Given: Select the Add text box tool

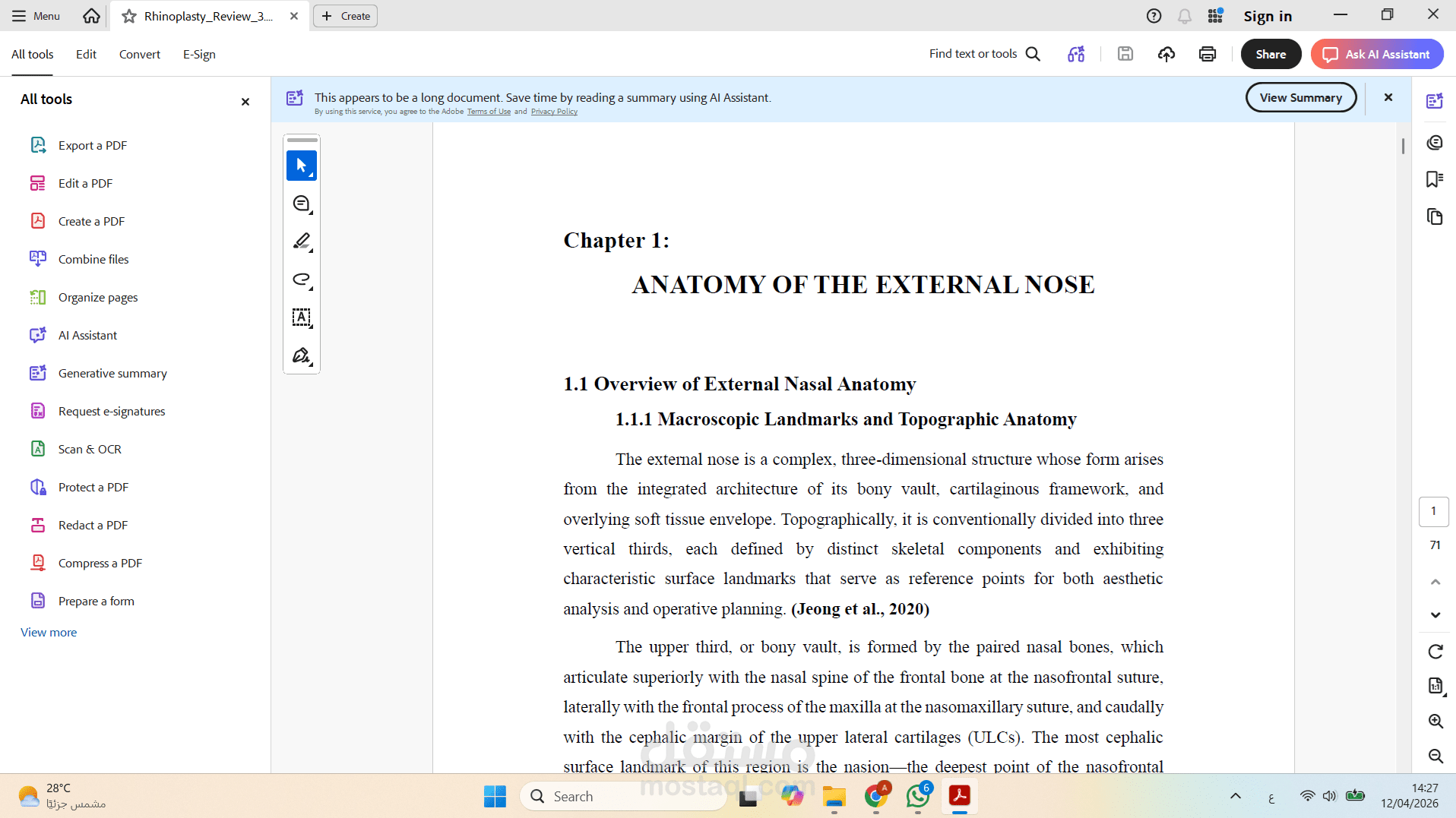Looking at the screenshot, I should tap(301, 317).
